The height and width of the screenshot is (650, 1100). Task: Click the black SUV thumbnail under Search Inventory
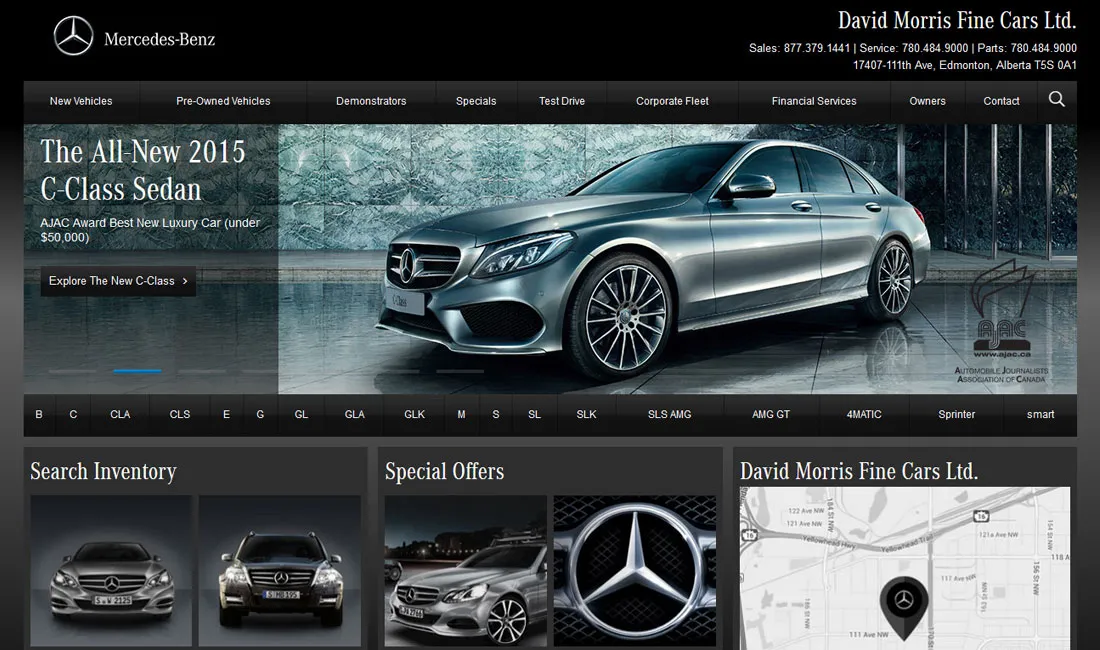(280, 571)
